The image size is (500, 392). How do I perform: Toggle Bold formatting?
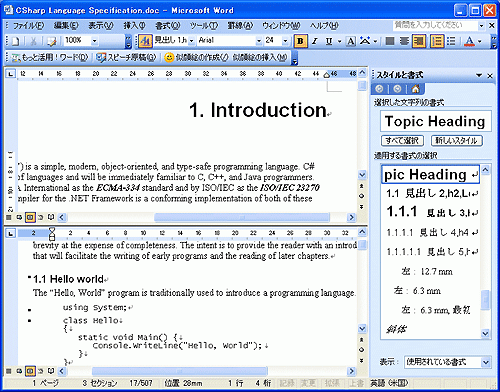click(300, 41)
